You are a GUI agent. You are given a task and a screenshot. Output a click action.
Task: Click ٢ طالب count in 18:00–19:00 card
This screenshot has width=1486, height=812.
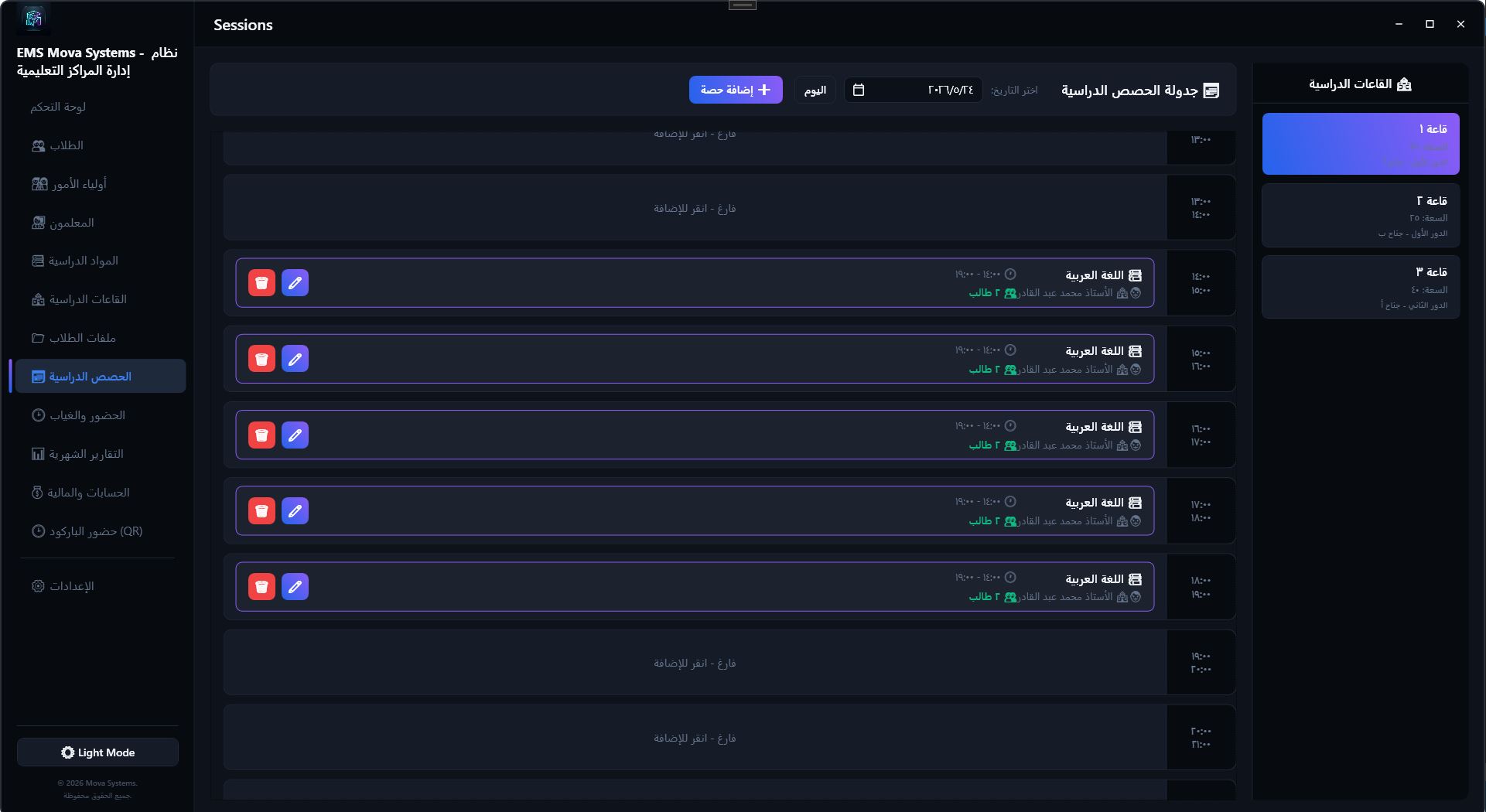(x=985, y=597)
